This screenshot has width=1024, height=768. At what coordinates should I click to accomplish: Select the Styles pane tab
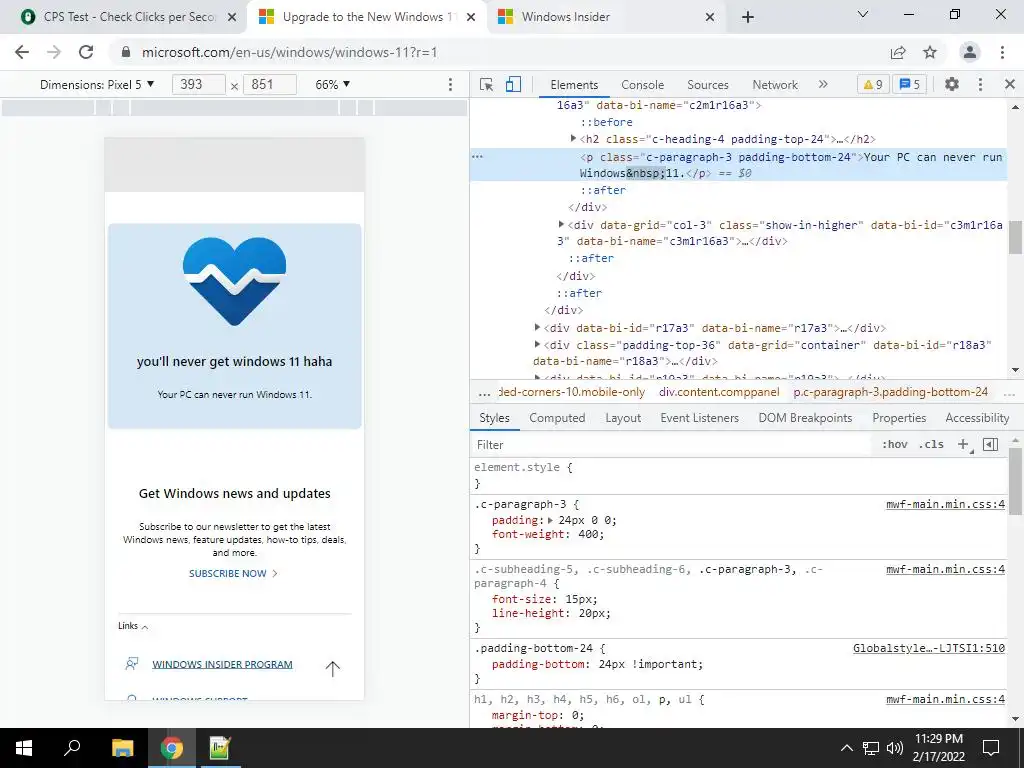click(494, 418)
